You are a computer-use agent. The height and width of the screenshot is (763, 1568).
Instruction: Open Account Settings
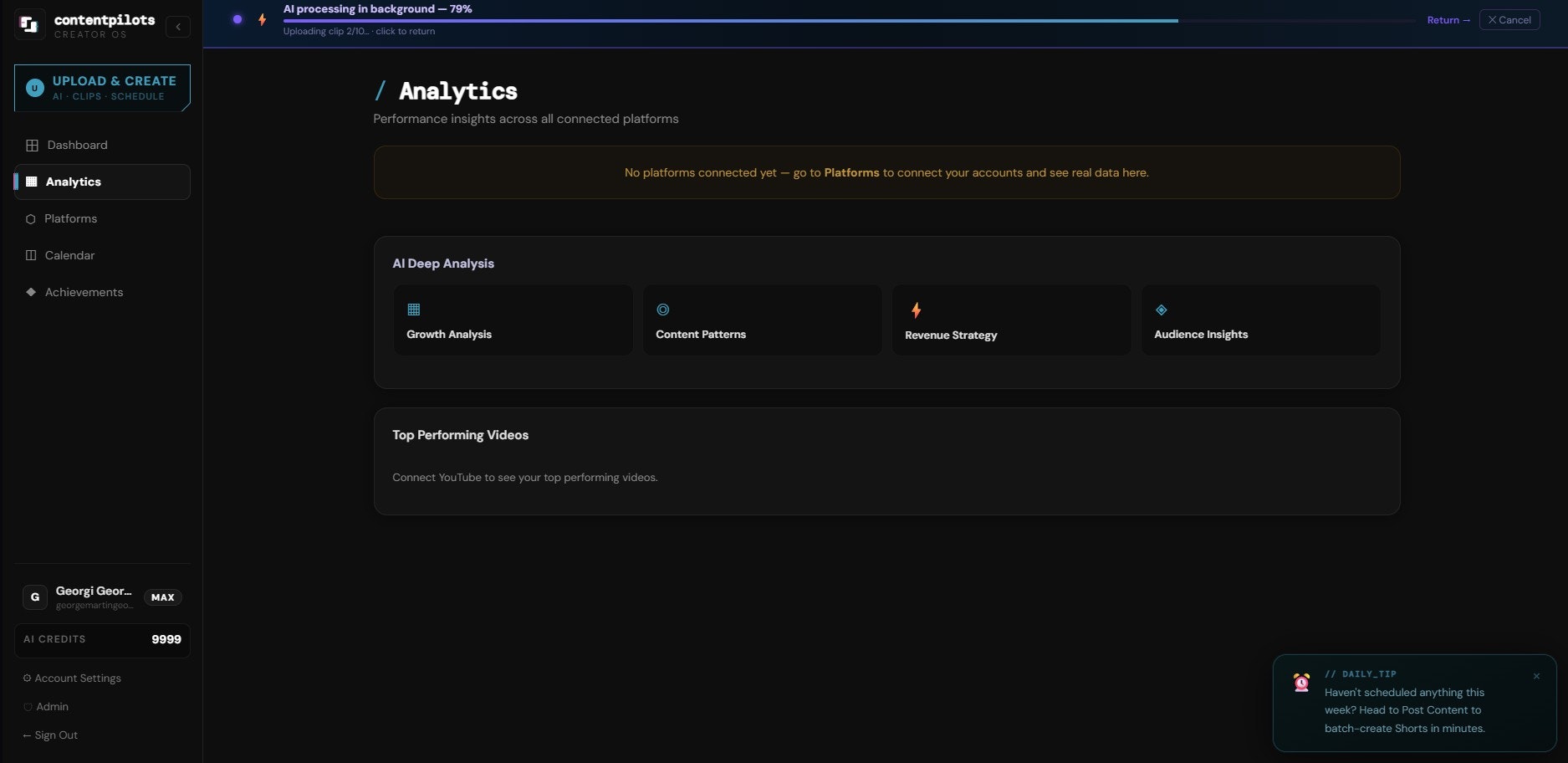[73, 679]
